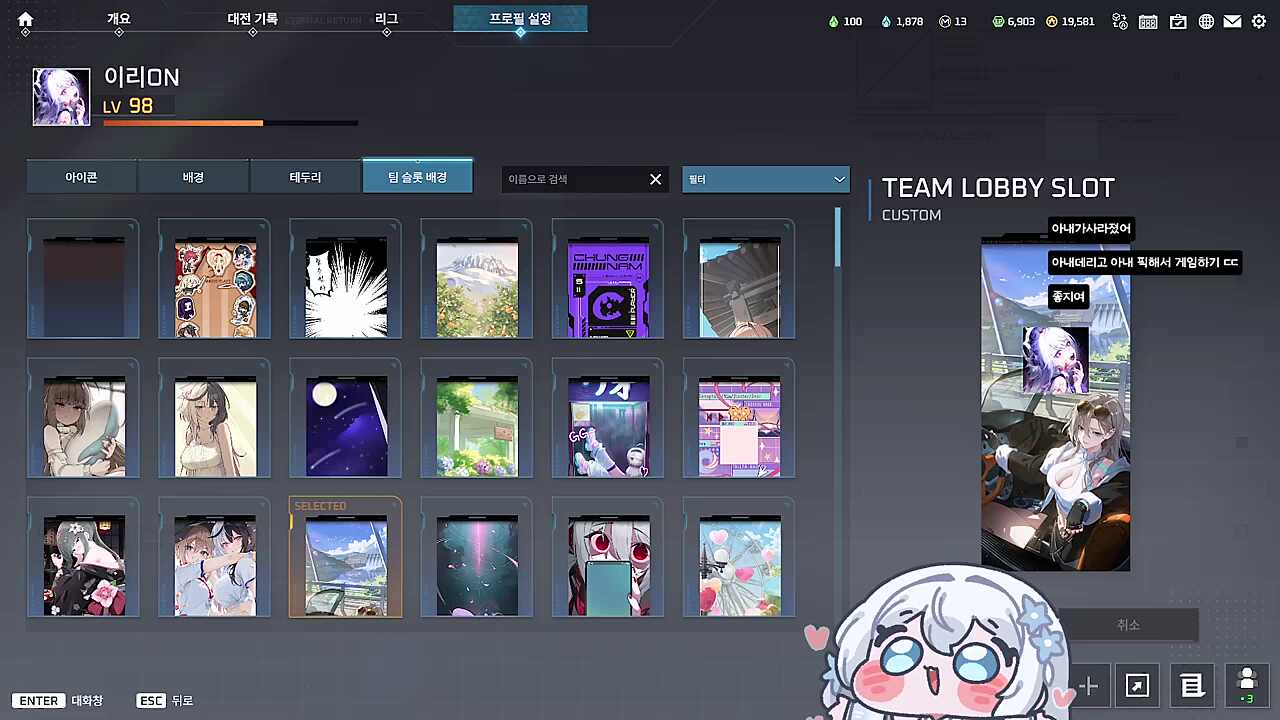Switch to the 아이콘 tab
This screenshot has width=1280, height=720.
click(x=82, y=177)
